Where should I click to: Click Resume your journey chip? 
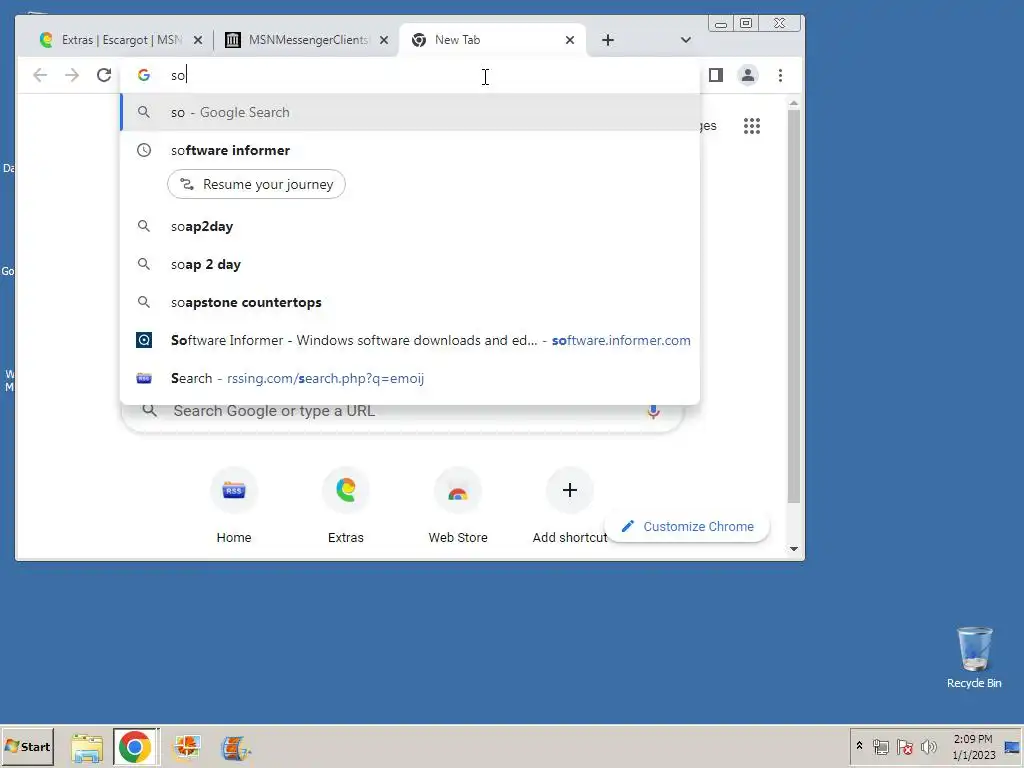(x=256, y=184)
